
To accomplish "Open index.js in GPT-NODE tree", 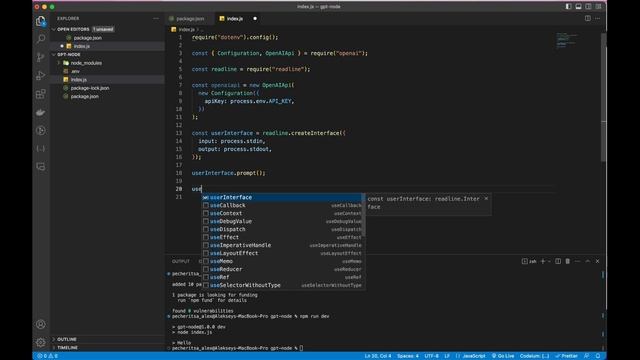I will tap(78, 80).
